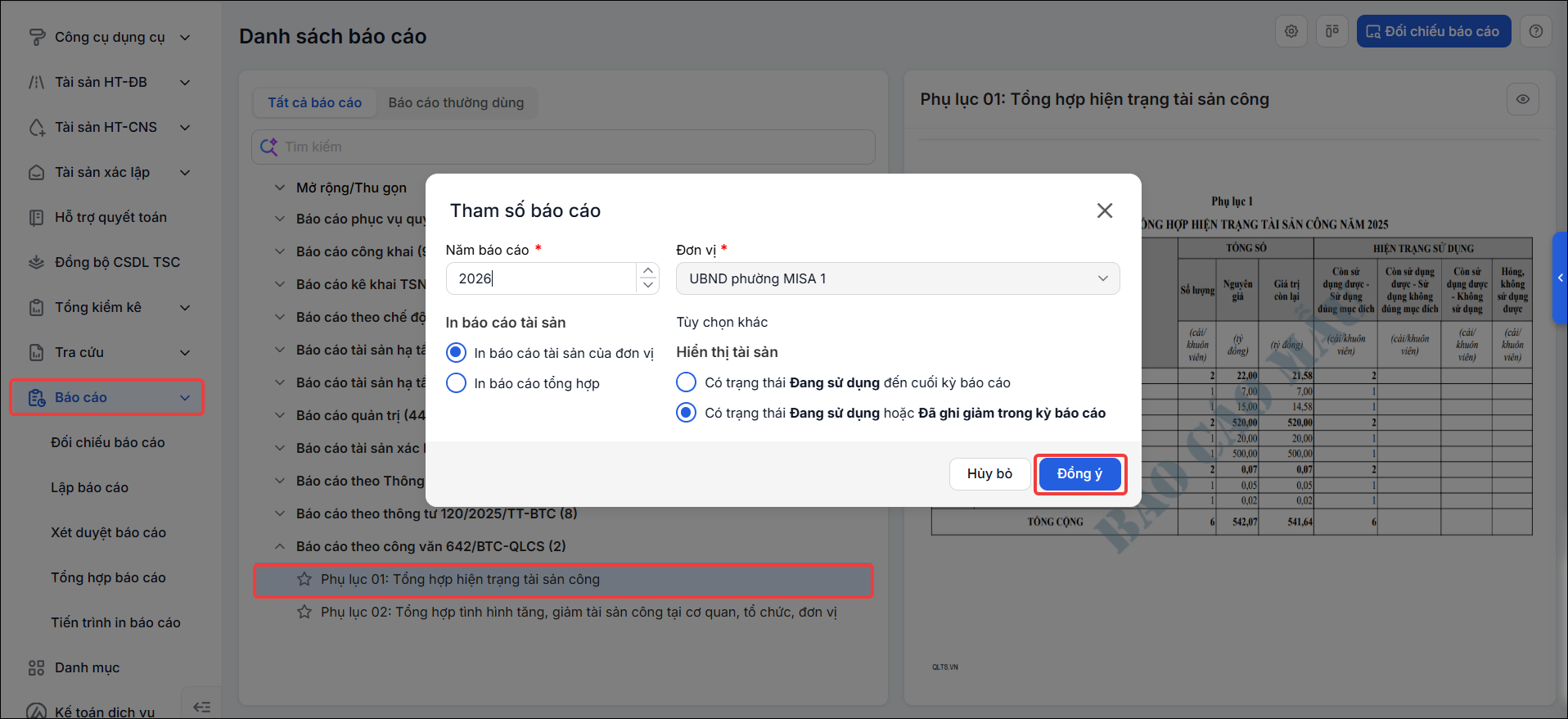
Task: Click the Danh mục grid icon
Action: [37, 667]
